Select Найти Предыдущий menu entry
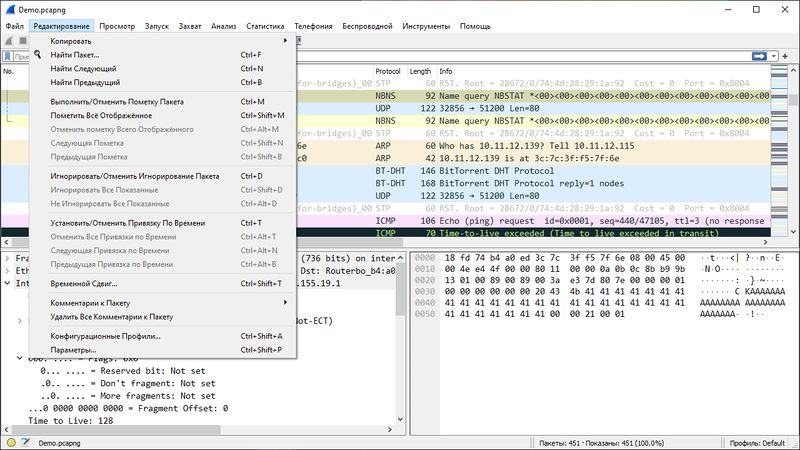The image size is (800, 450). pos(163,82)
